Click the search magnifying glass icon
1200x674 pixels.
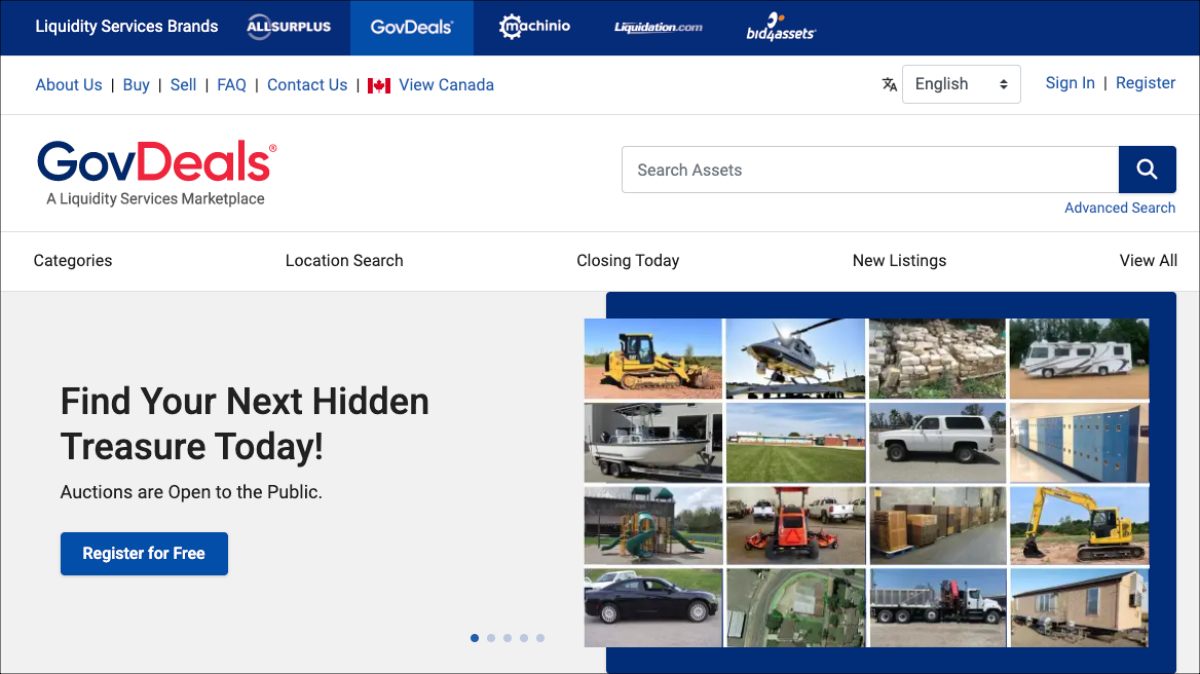click(x=1147, y=169)
